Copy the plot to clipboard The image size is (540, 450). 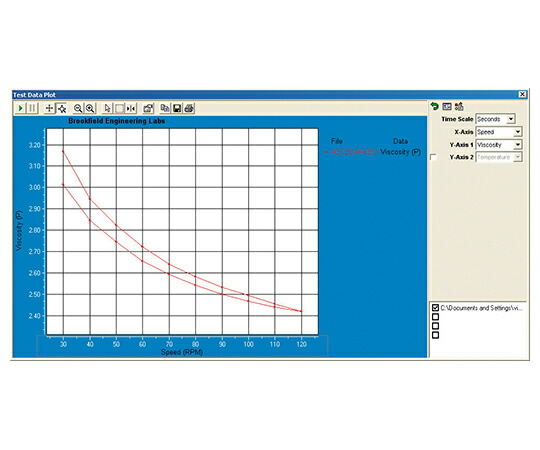click(x=165, y=108)
